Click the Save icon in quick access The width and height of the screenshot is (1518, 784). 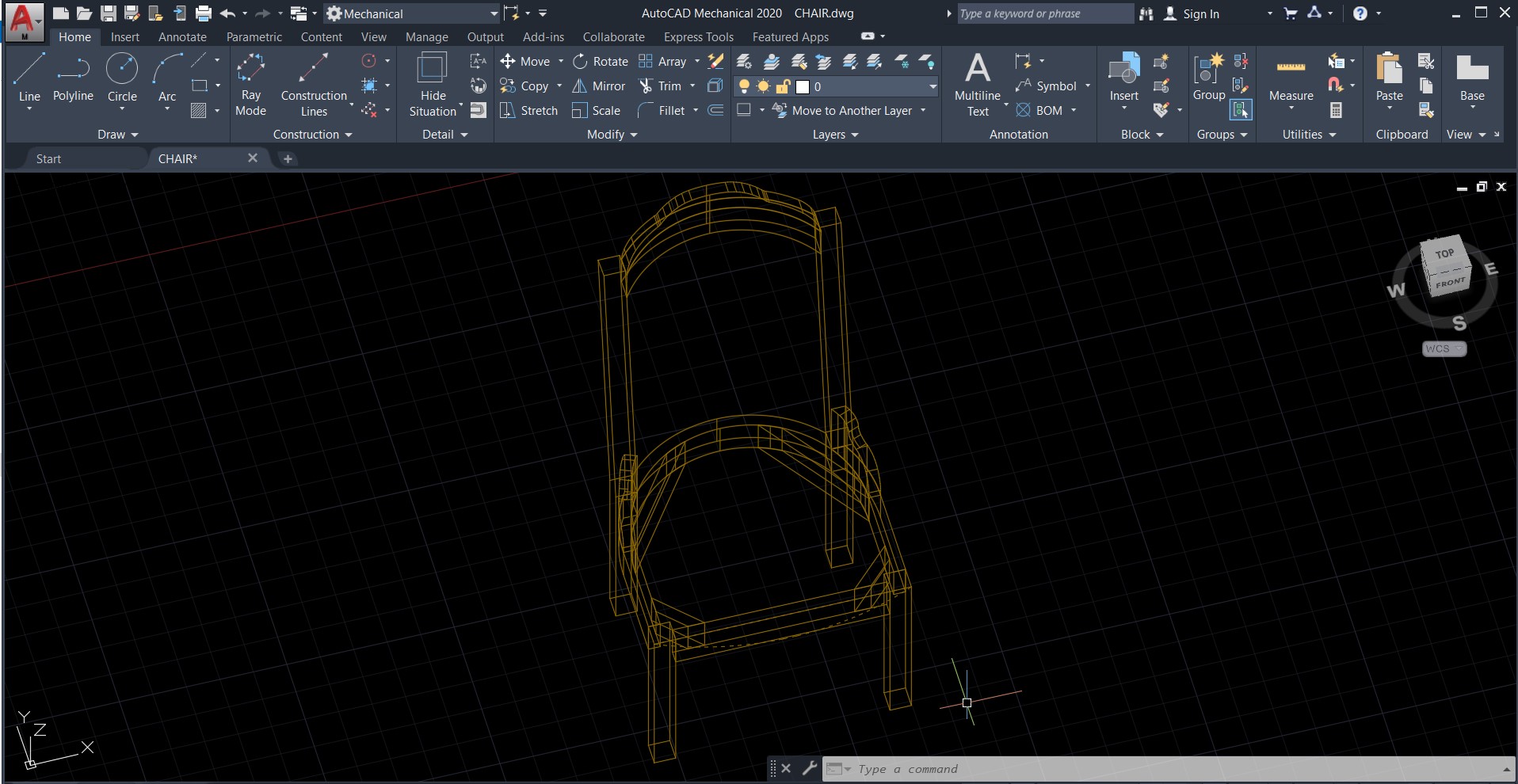pos(109,13)
